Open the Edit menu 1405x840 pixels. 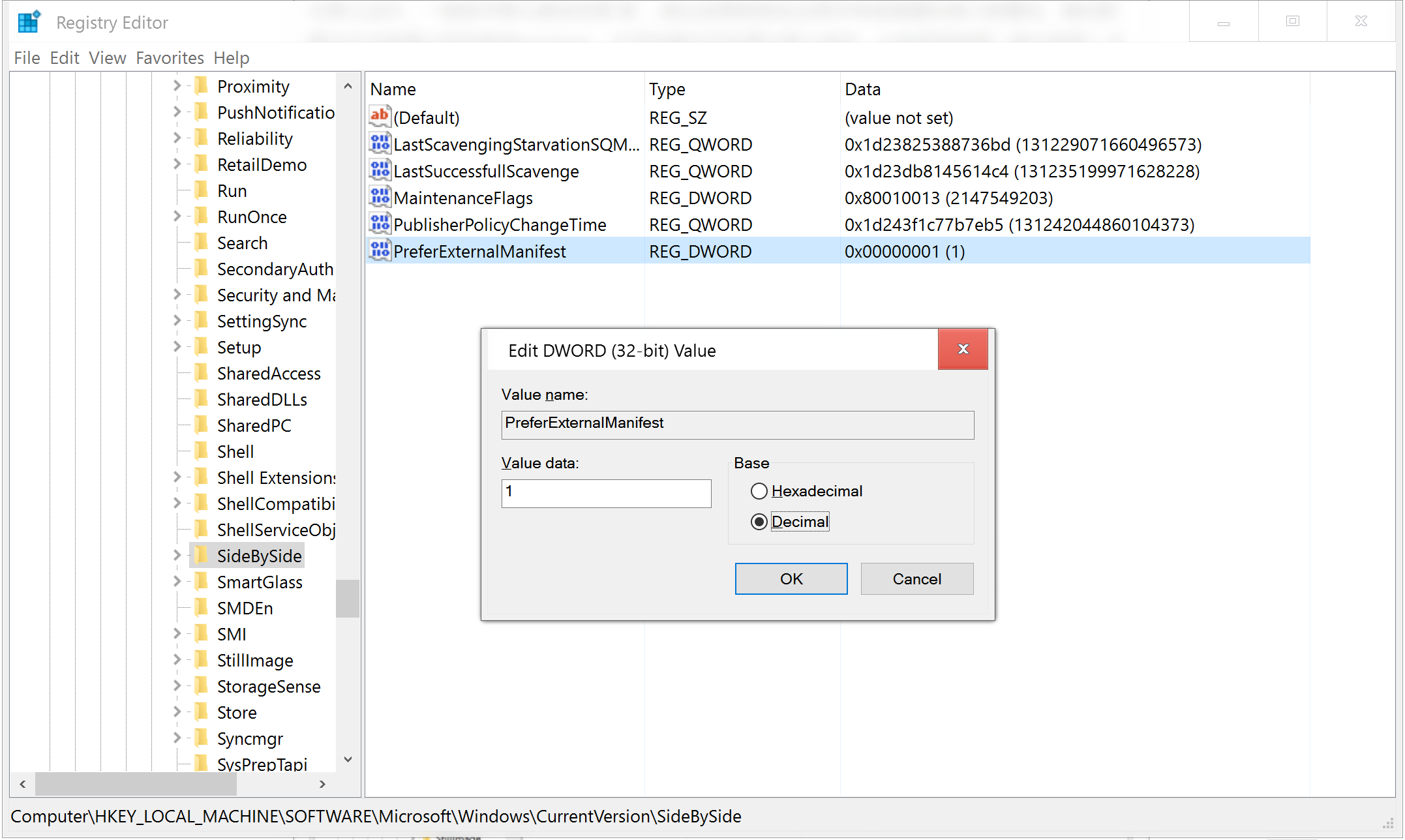[65, 58]
